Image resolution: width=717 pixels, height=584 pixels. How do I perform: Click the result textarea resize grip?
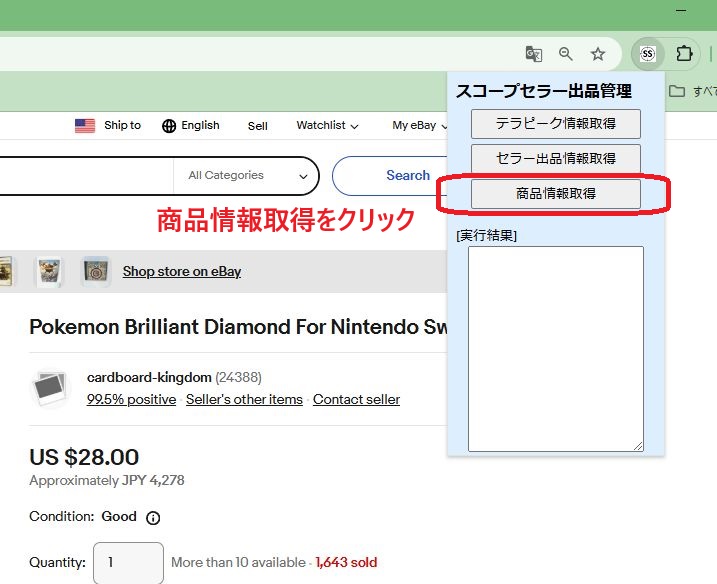pos(638,446)
